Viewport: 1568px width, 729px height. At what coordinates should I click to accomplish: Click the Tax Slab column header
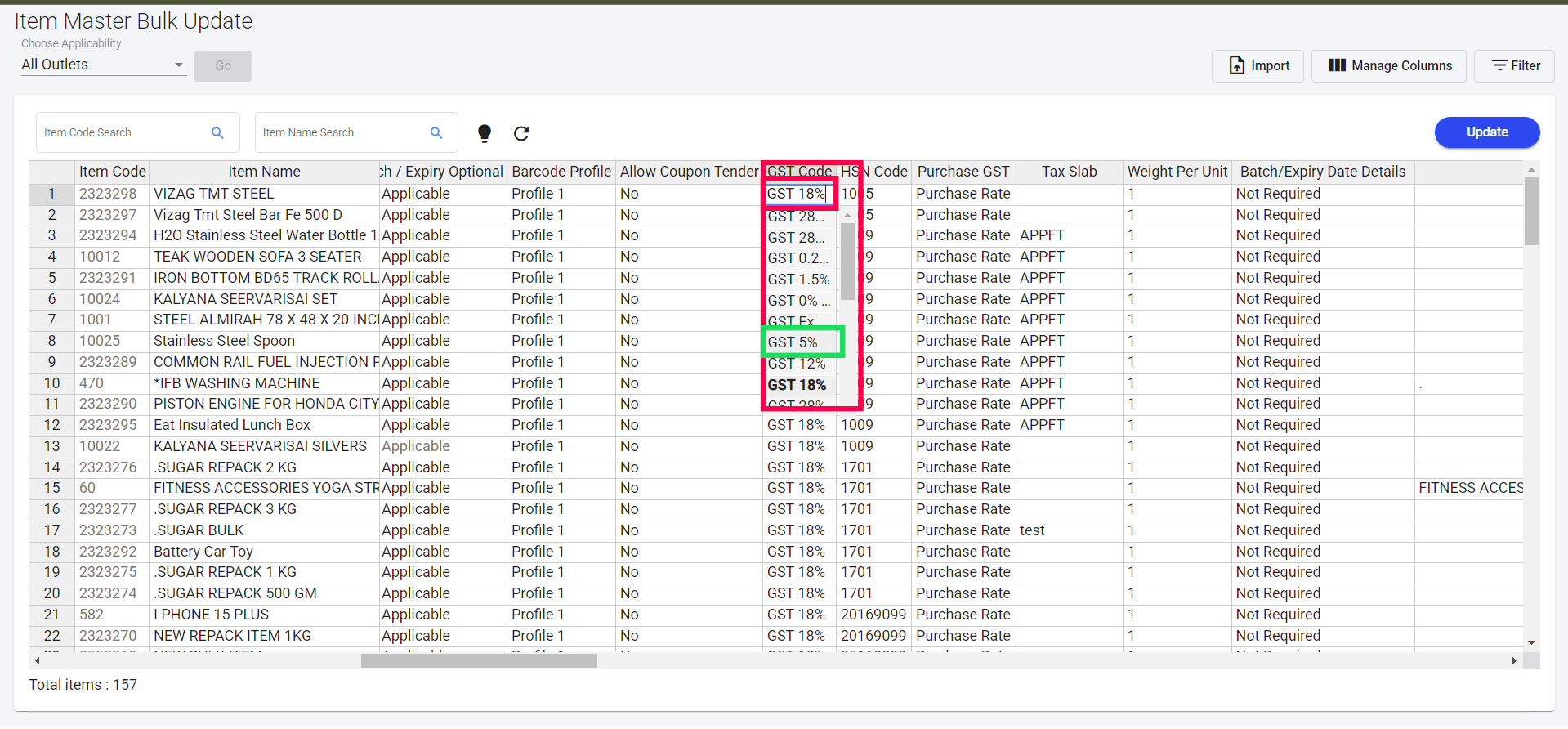[1069, 172]
